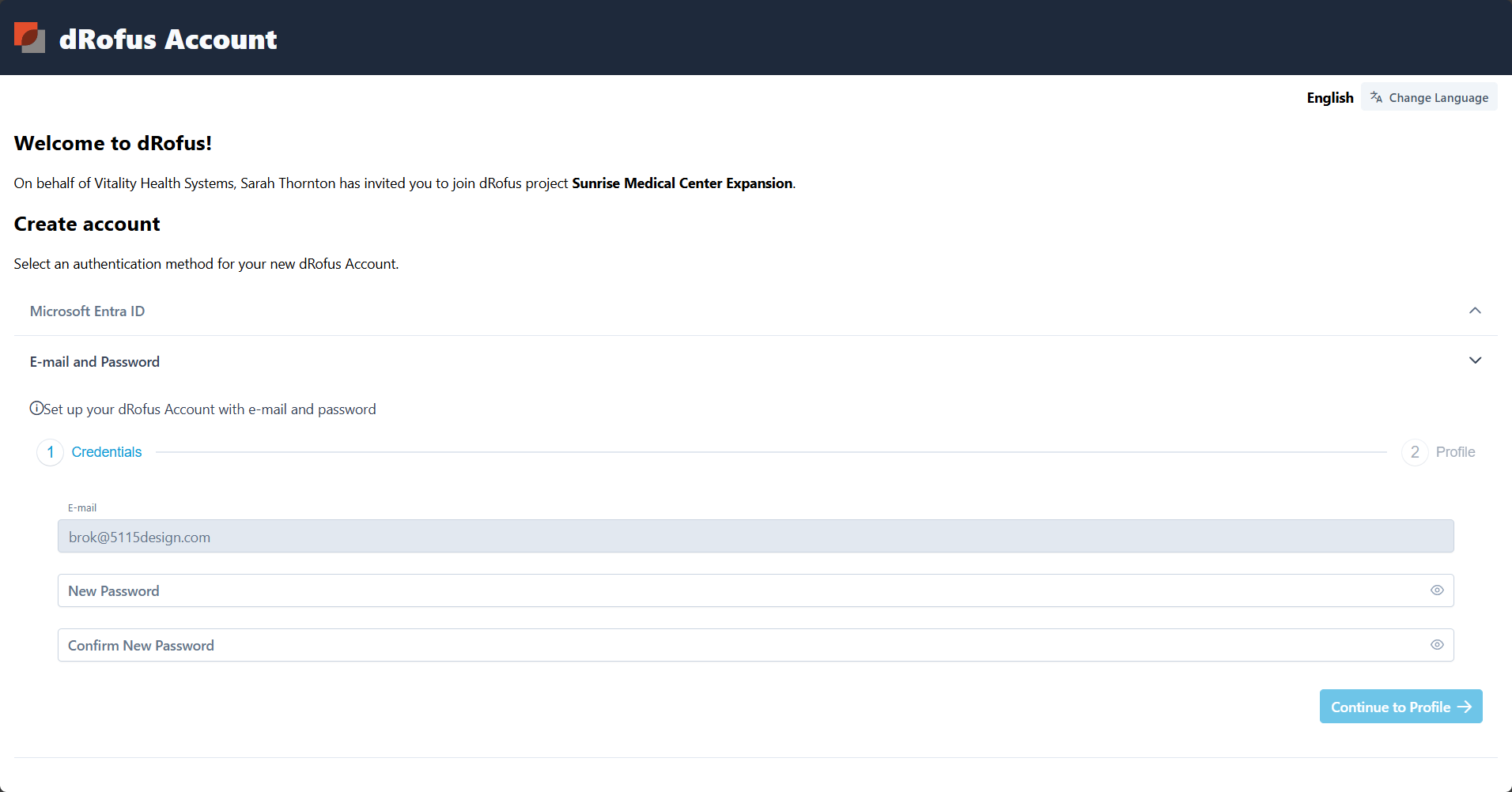The width and height of the screenshot is (1512, 792).
Task: Click the info icon beside setup description
Action: [x=36, y=408]
